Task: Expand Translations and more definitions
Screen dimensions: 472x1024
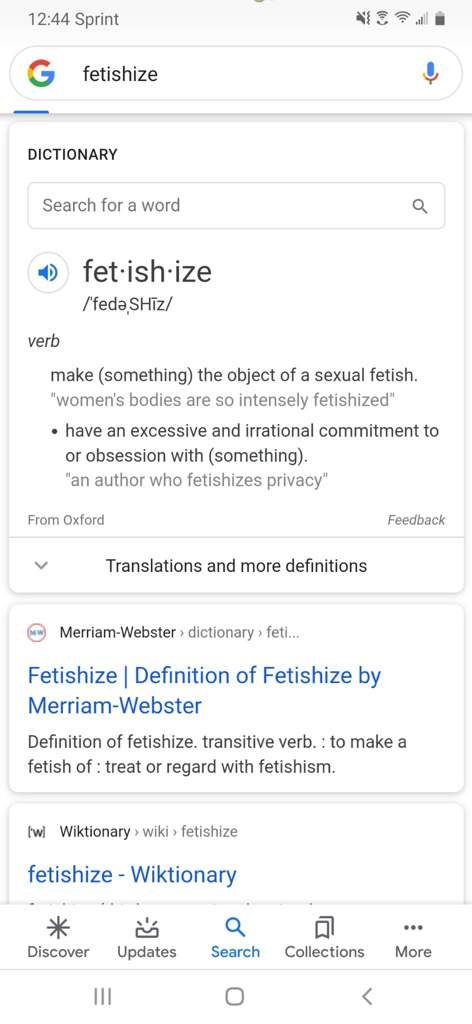Action: [236, 566]
